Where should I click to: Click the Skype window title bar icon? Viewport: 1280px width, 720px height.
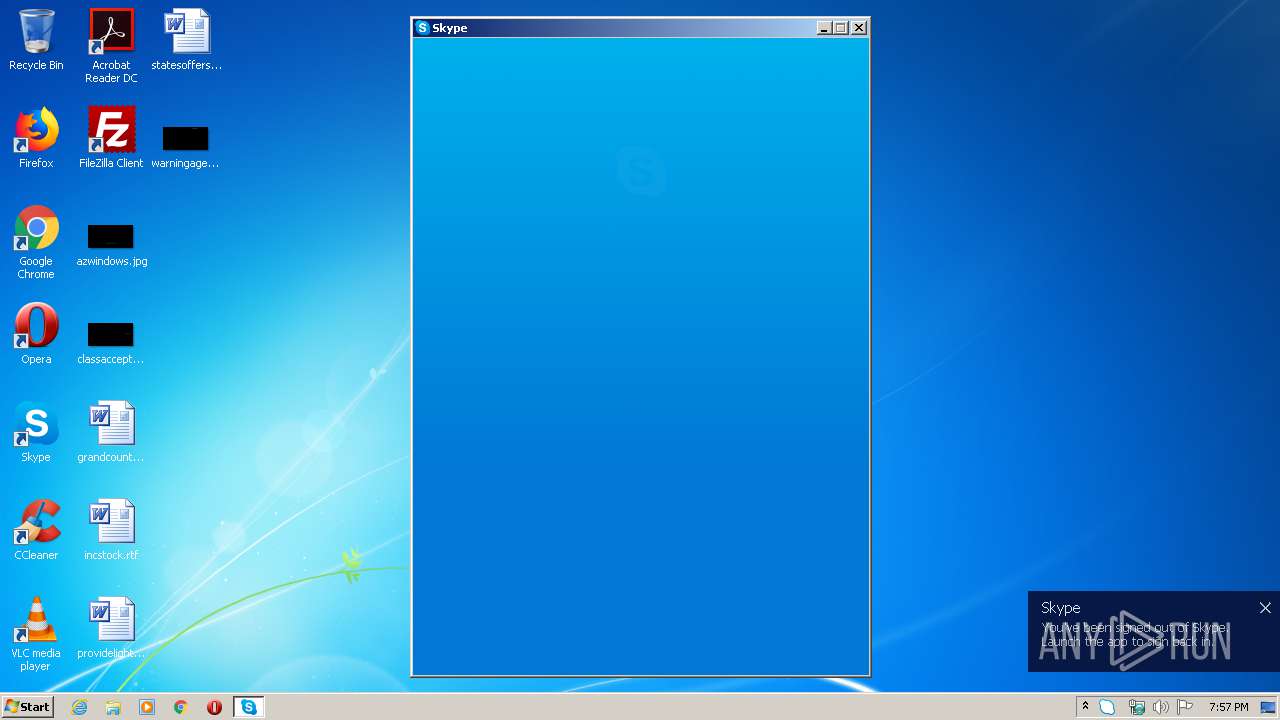coord(423,28)
